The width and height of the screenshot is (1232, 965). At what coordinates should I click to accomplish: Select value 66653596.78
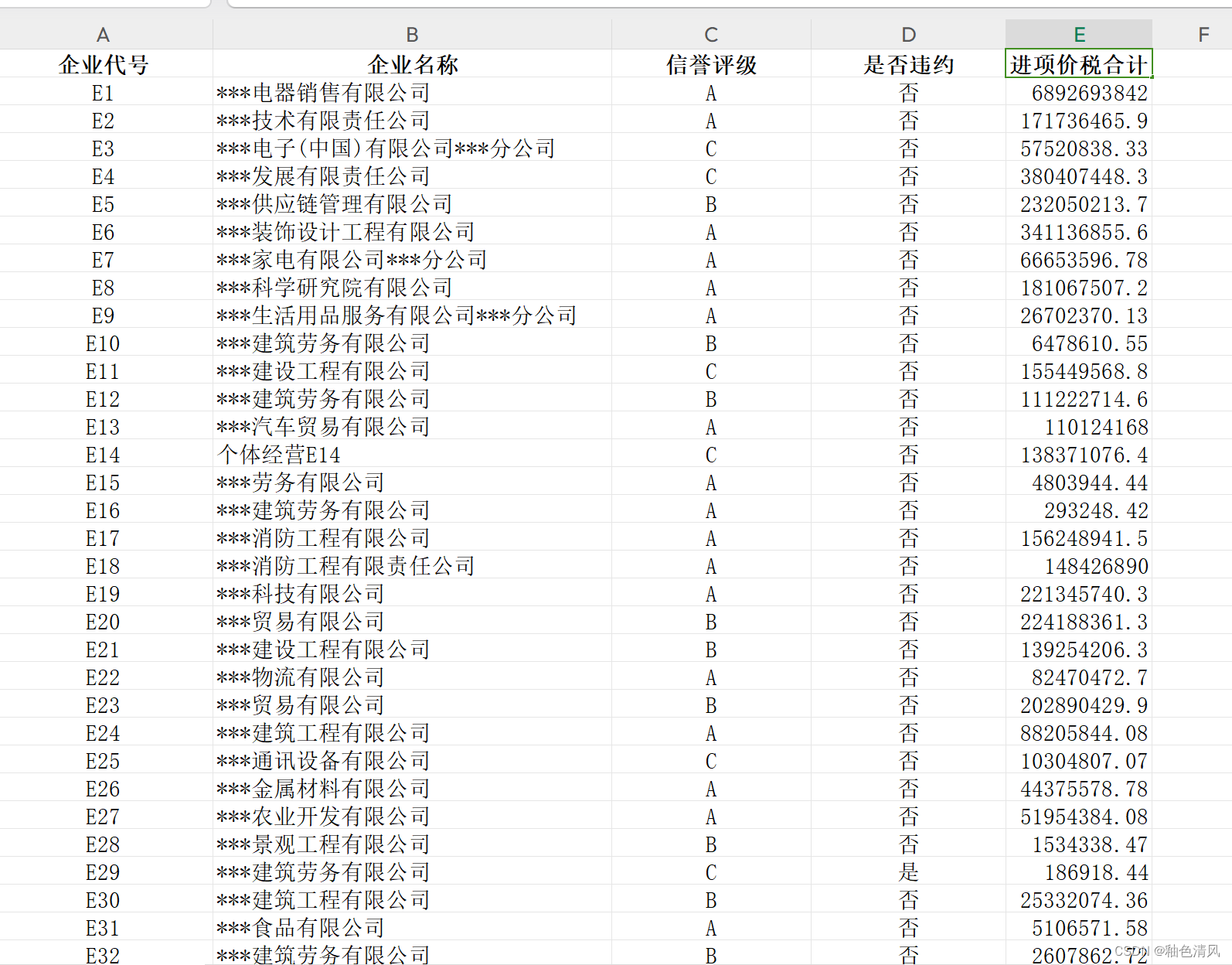(x=1079, y=260)
